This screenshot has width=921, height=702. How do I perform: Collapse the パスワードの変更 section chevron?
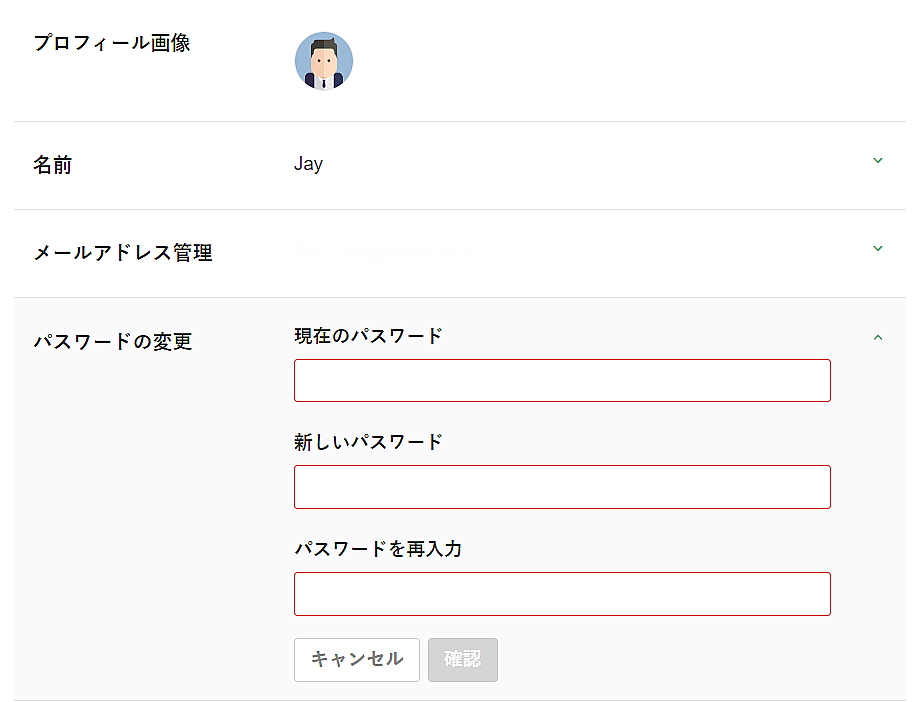click(x=878, y=338)
